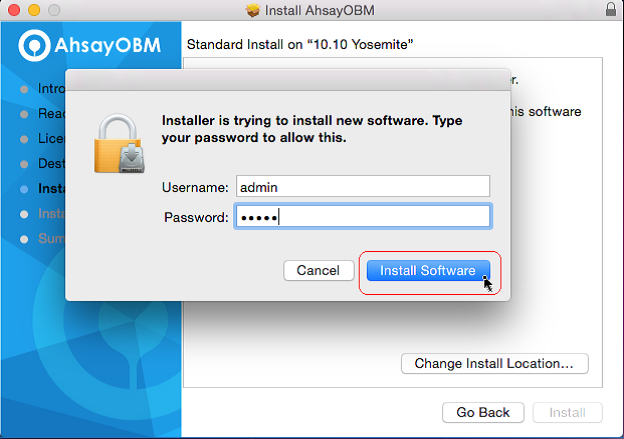The image size is (624, 439).
Task: Close the installer with red button
Action: 14,10
